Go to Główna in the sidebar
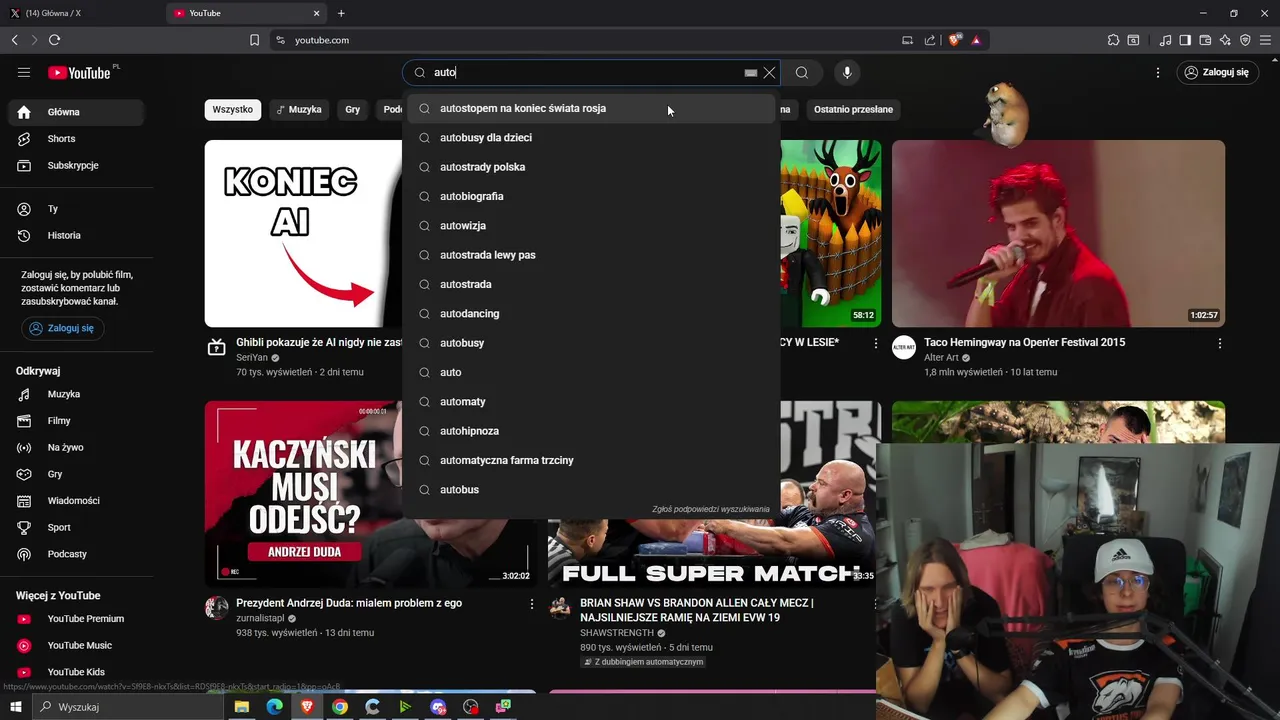Image resolution: width=1280 pixels, height=720 pixels. coord(76,112)
